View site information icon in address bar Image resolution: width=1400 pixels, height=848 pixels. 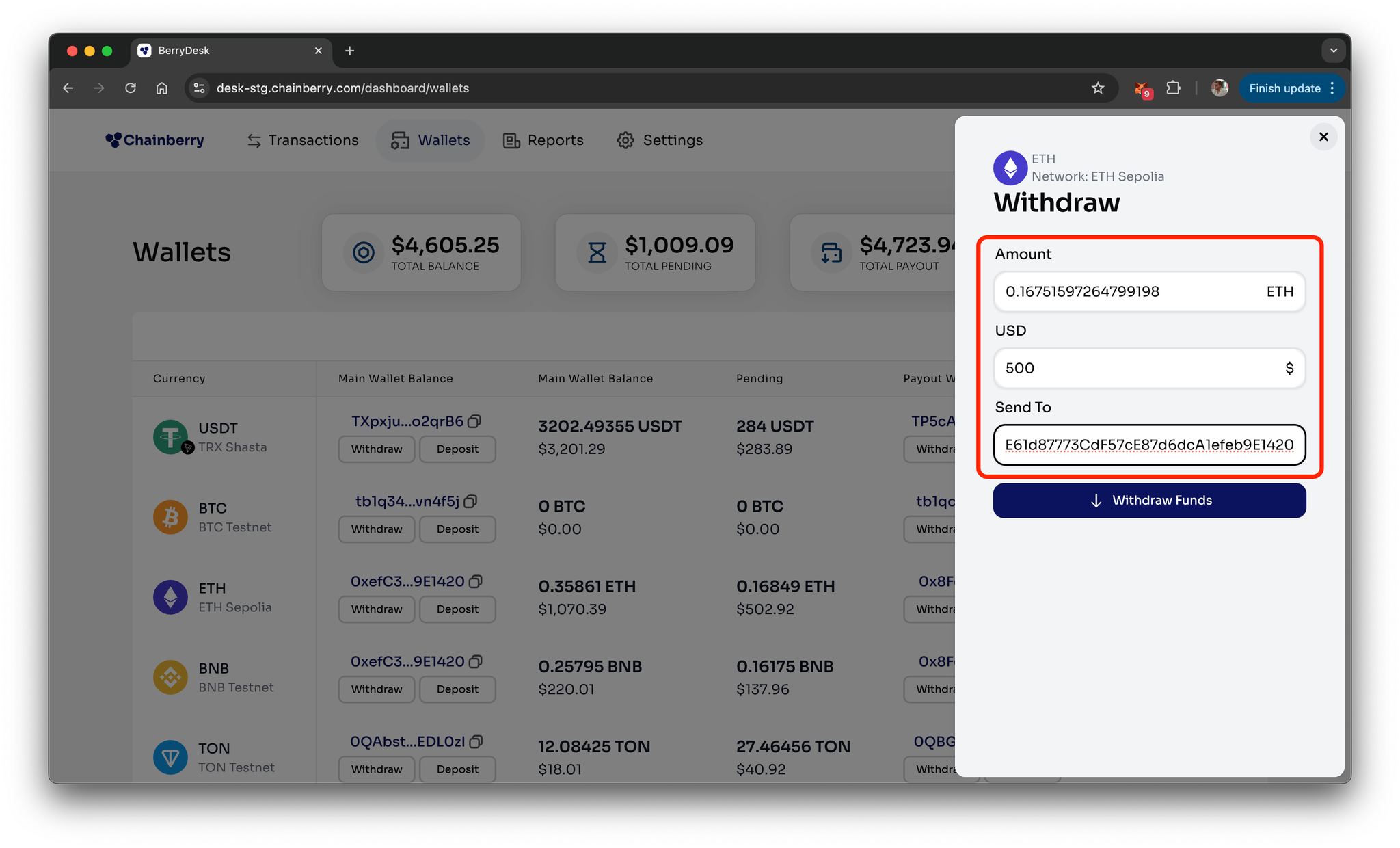pyautogui.click(x=200, y=88)
